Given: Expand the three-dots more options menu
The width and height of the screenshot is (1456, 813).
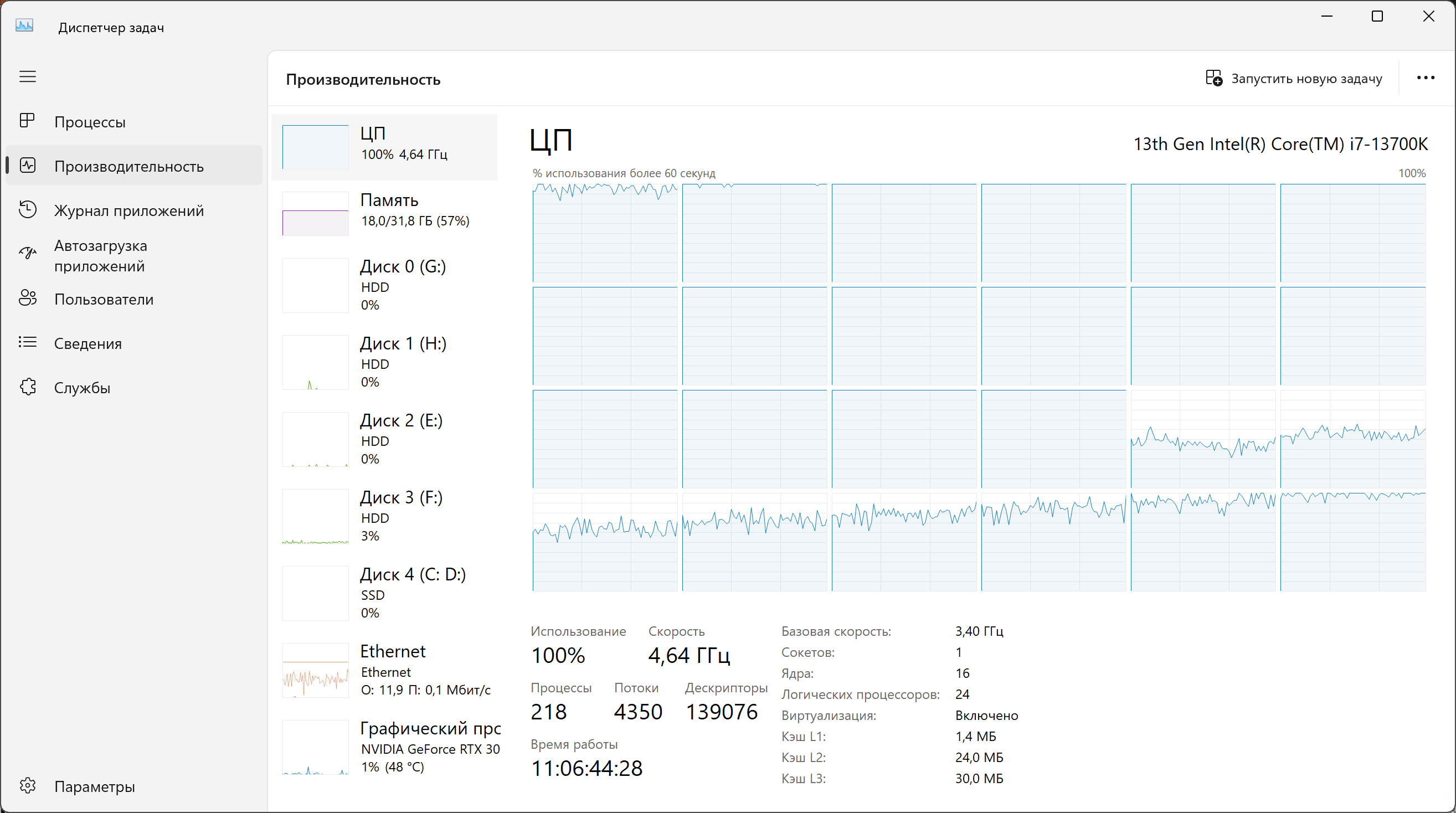Looking at the screenshot, I should pyautogui.click(x=1425, y=78).
